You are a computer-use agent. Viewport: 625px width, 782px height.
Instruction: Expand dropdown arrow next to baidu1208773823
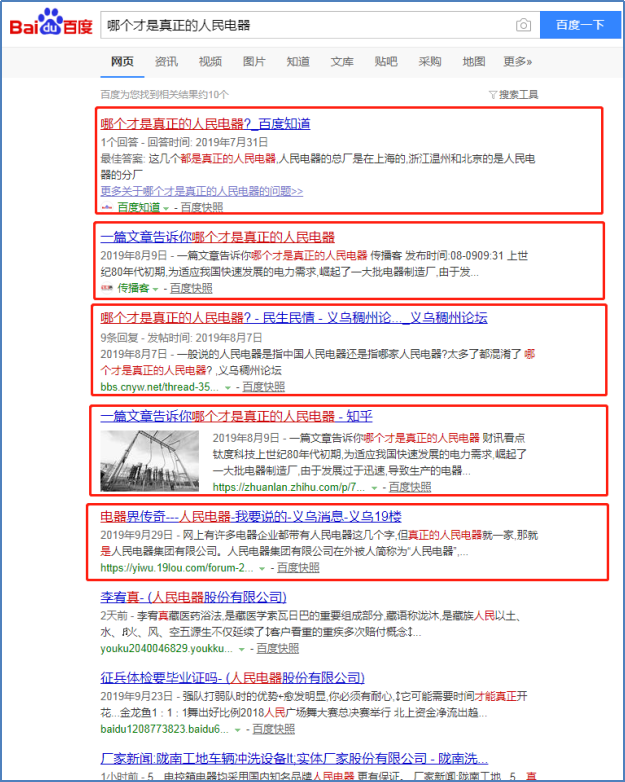[237, 730]
